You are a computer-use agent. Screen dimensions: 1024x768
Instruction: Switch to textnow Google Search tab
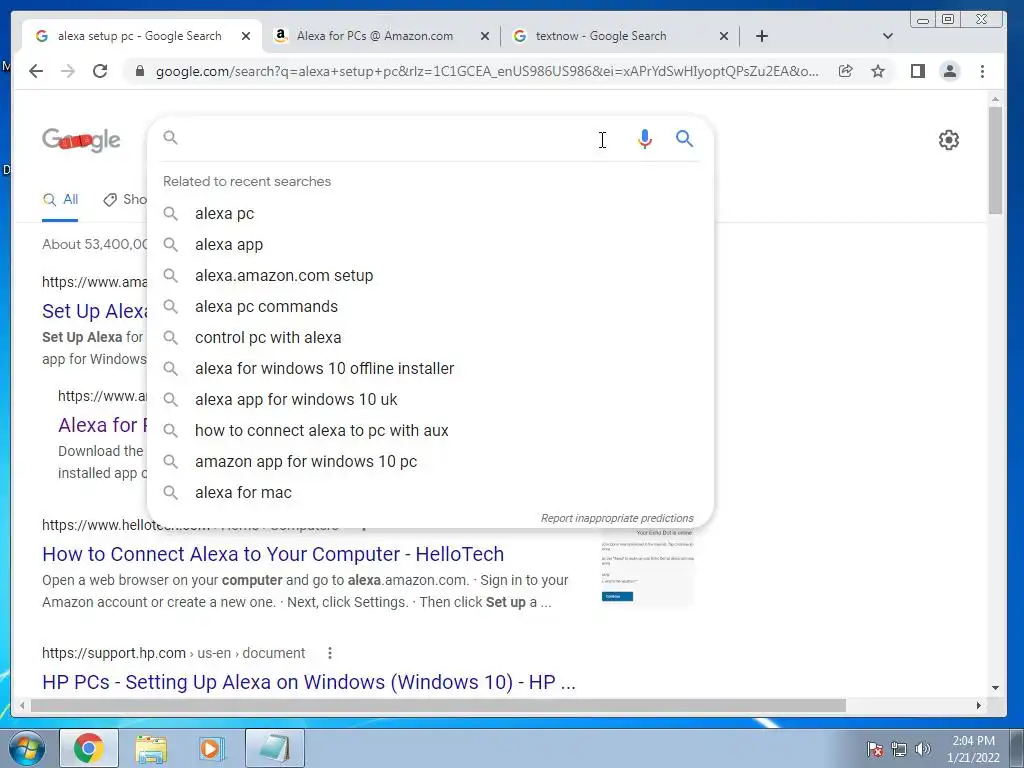pos(601,36)
